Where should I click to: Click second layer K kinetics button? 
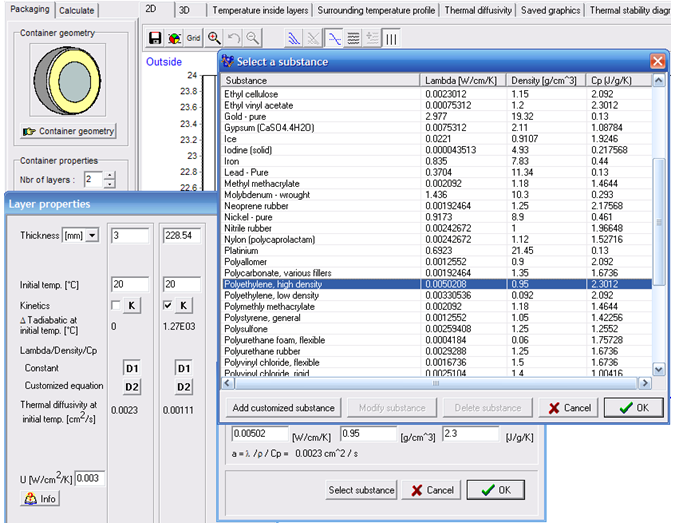184,306
